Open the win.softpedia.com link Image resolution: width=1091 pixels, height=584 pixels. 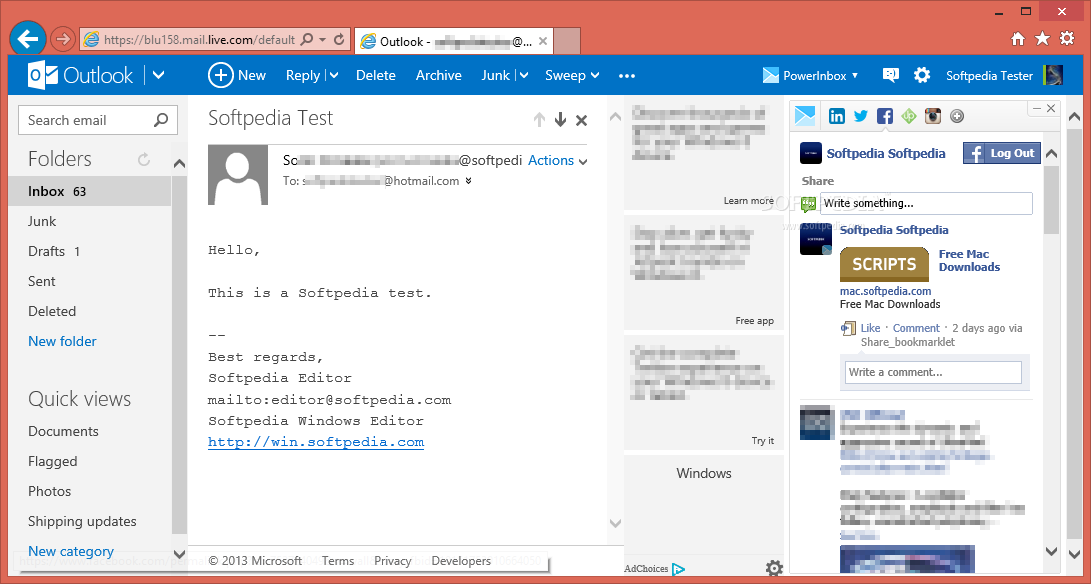coord(316,442)
